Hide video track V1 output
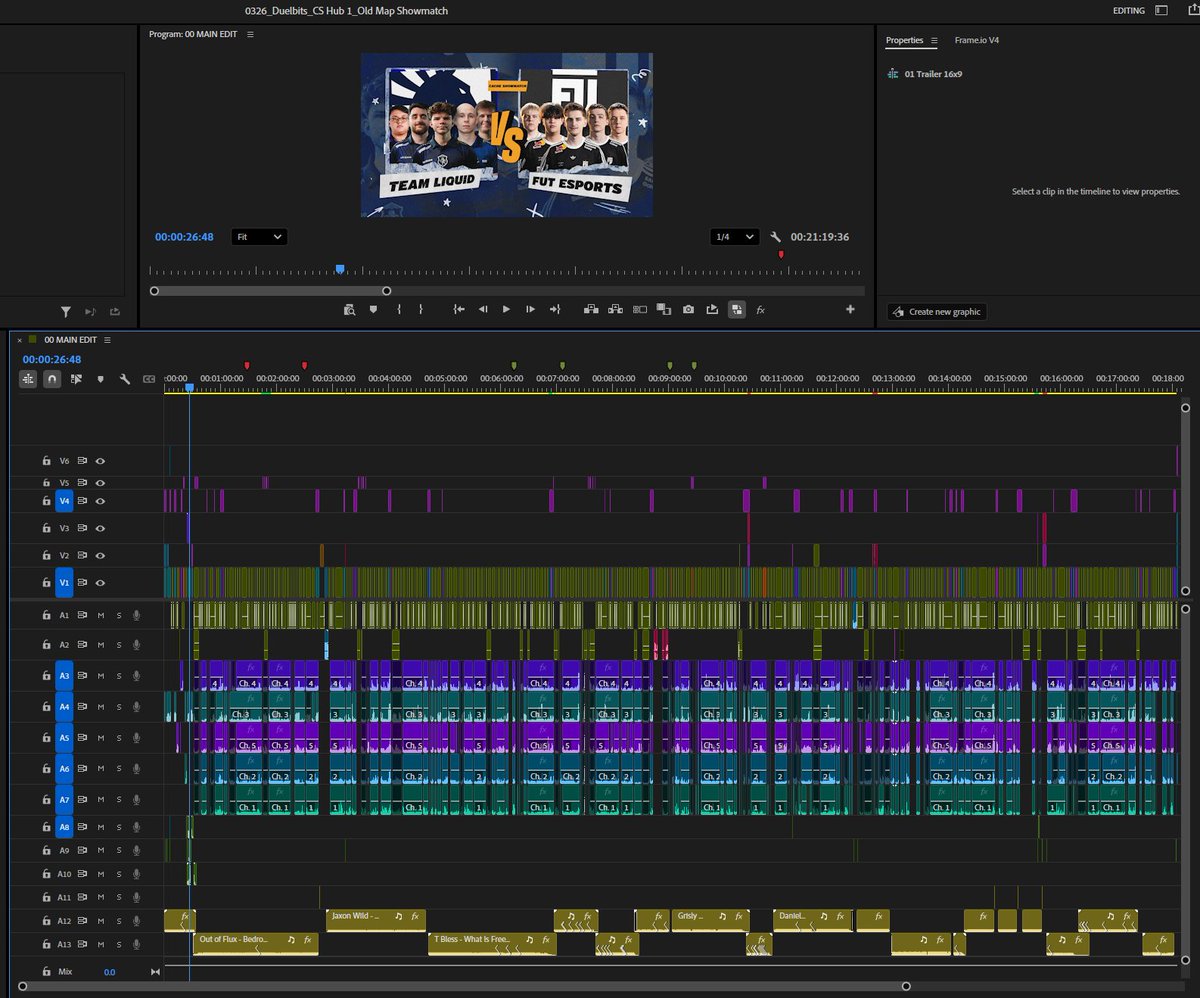 (100, 582)
